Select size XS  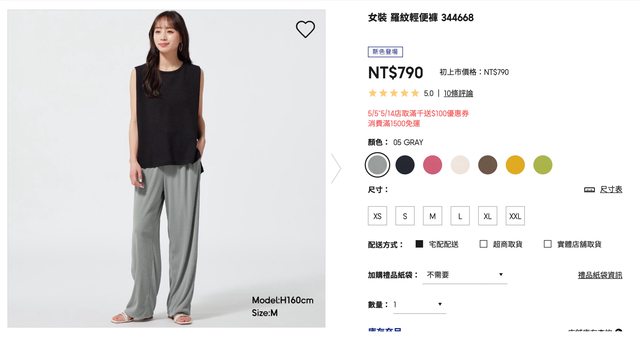click(377, 216)
